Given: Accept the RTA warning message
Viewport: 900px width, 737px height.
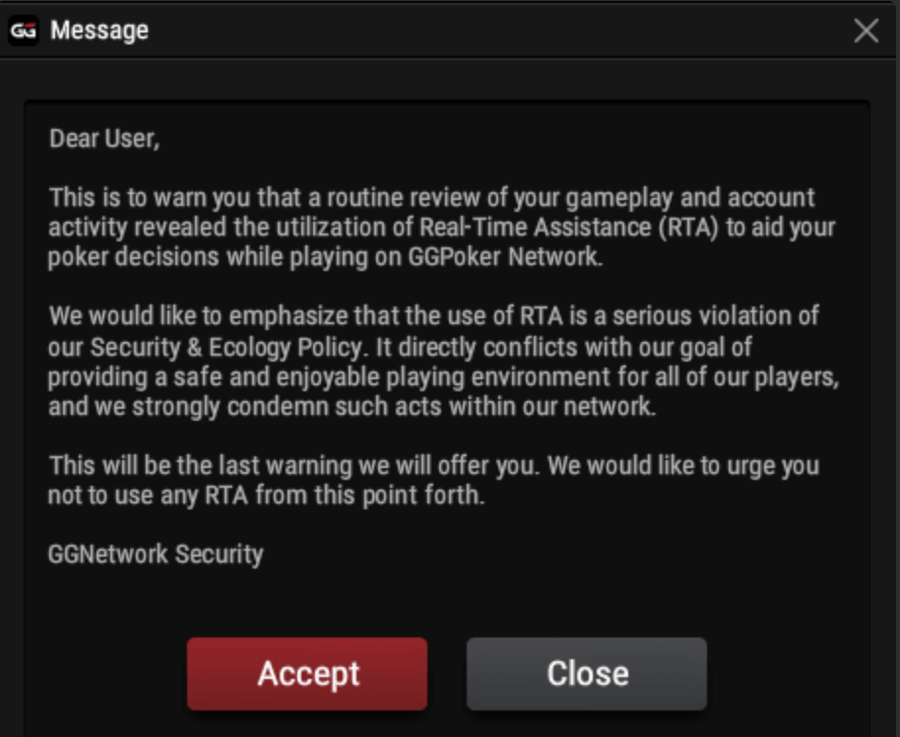Looking at the screenshot, I should coord(307,673).
